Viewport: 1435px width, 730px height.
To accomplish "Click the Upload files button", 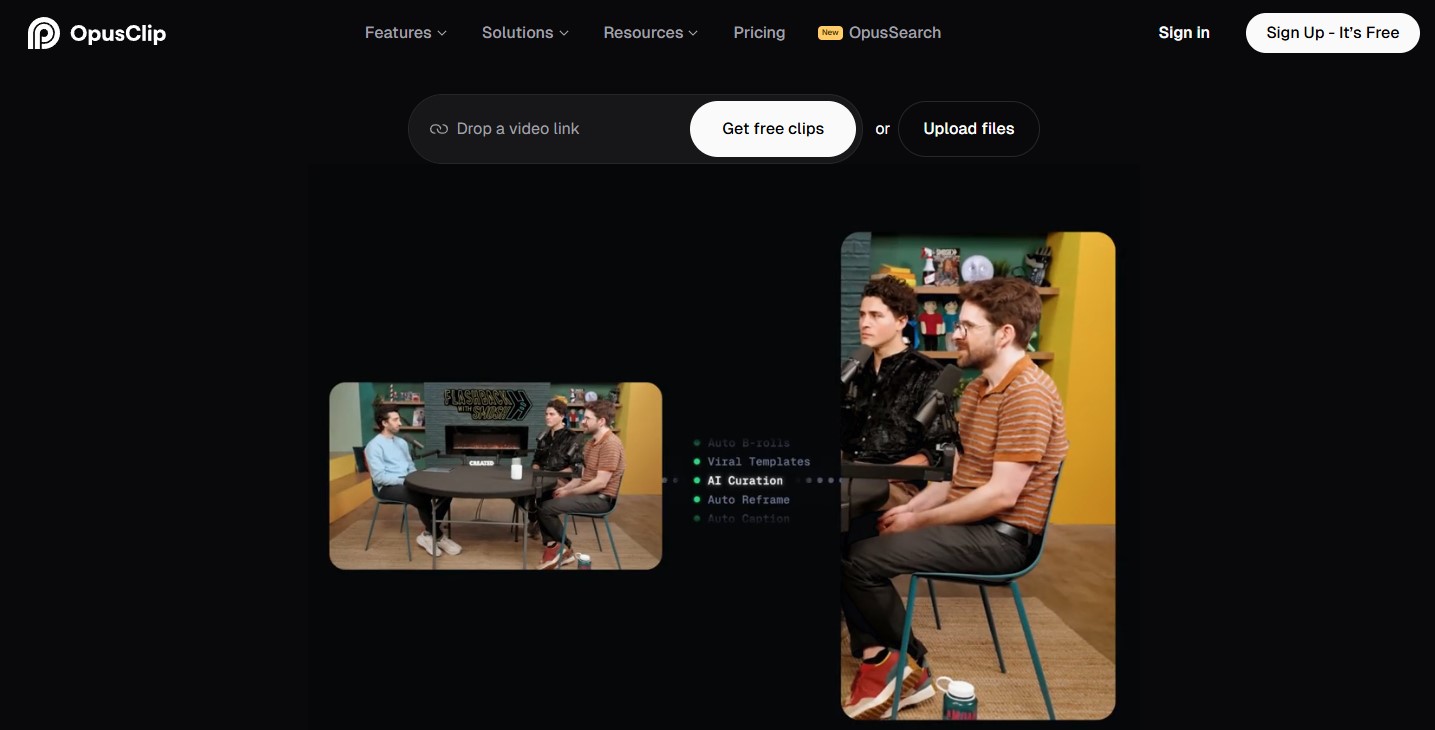I will pyautogui.click(x=968, y=129).
